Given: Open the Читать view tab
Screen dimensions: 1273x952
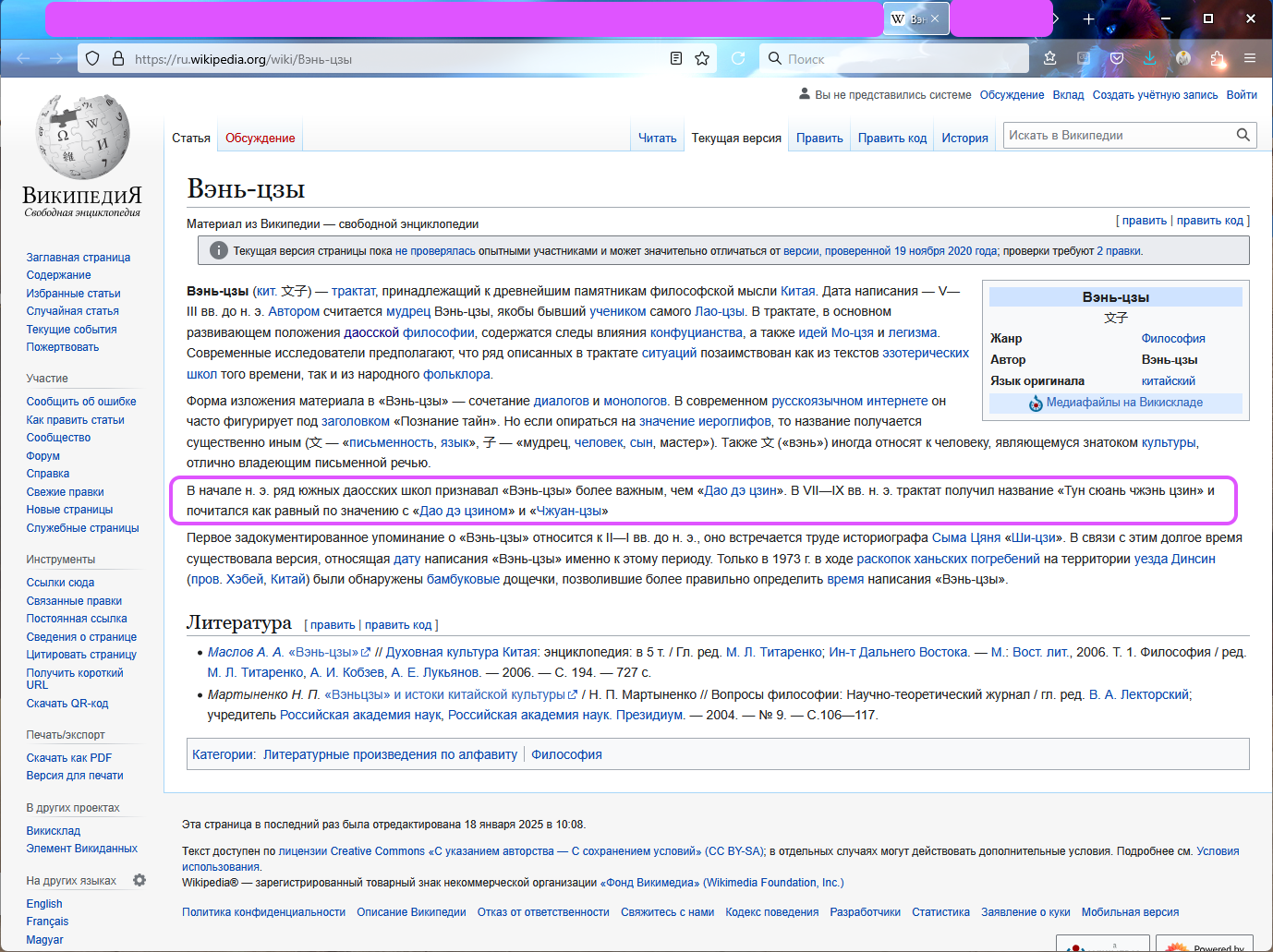Looking at the screenshot, I should [657, 139].
